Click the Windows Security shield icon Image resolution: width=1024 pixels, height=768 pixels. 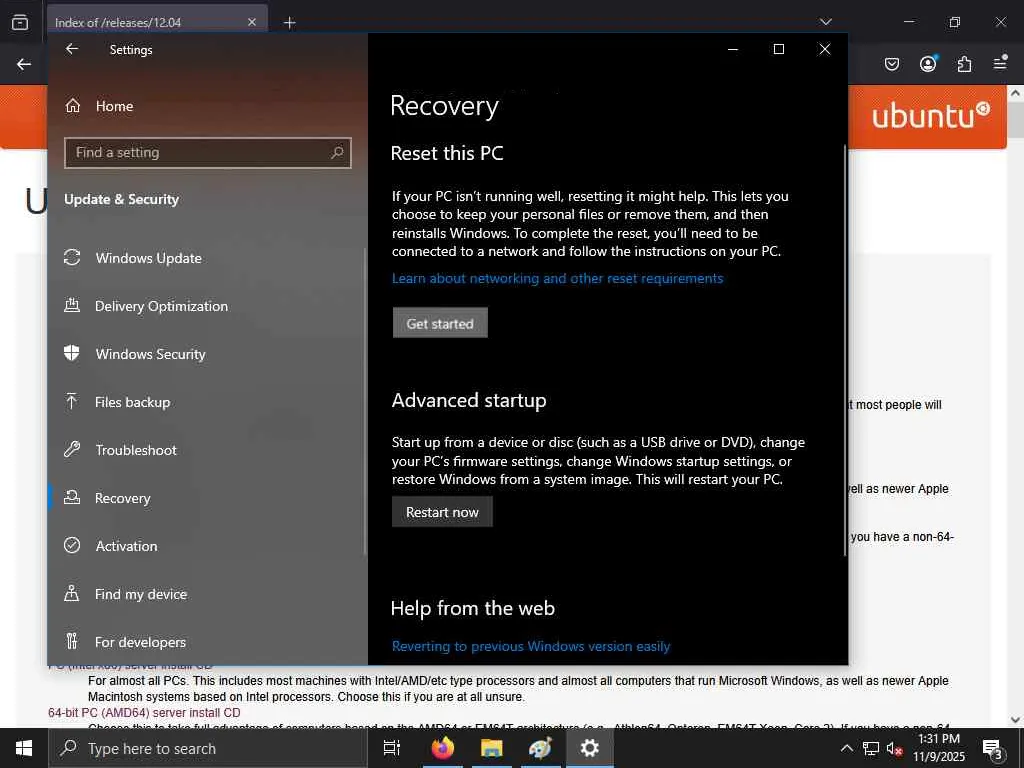tap(72, 353)
